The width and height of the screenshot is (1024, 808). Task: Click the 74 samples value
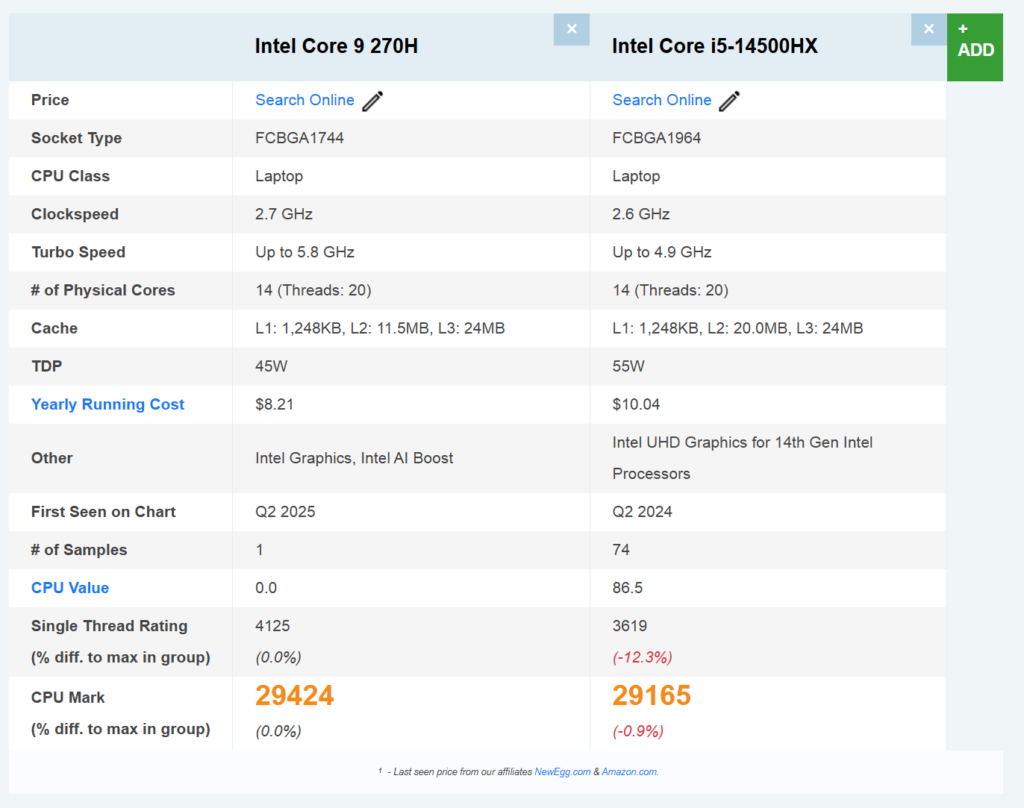[x=621, y=550]
